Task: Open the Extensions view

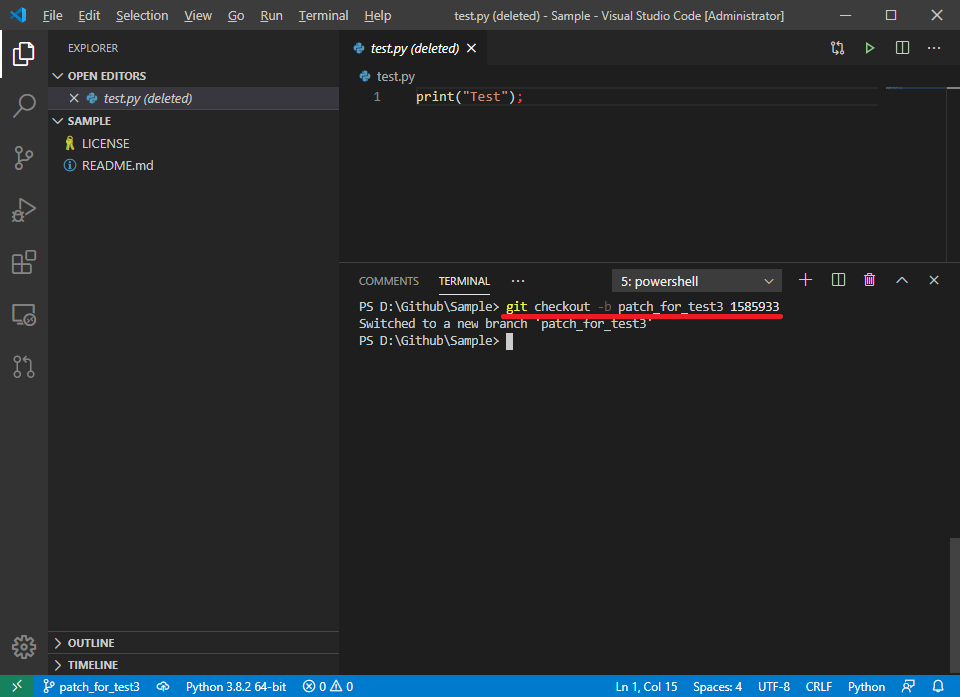Action: 24,262
